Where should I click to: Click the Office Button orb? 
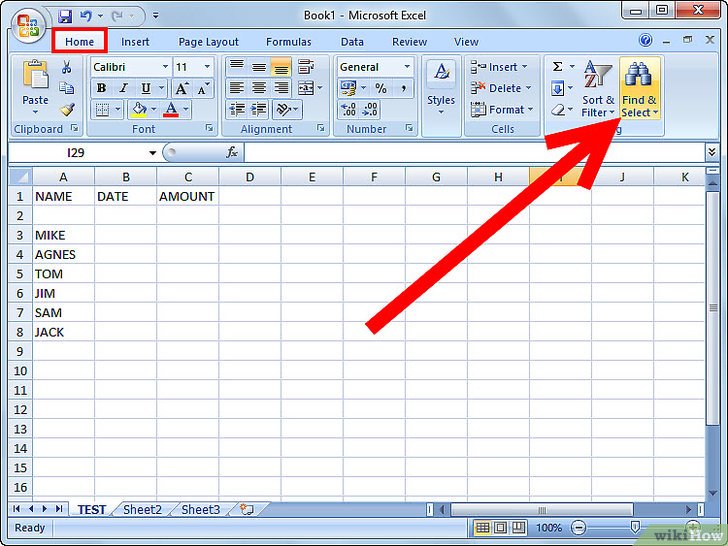(x=28, y=26)
